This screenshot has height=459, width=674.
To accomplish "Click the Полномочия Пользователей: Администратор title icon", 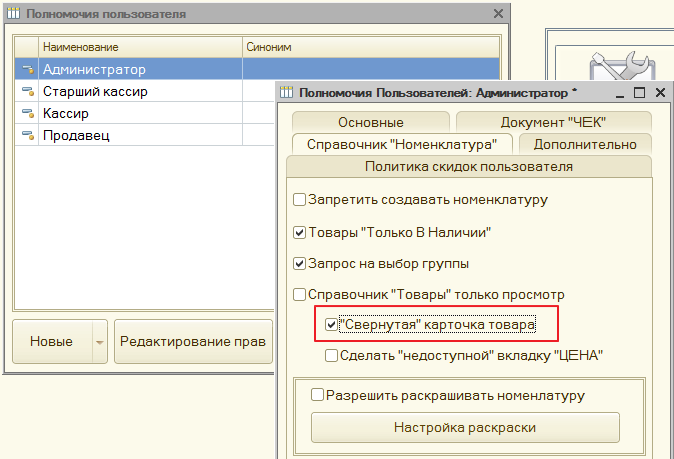I will pyautogui.click(x=286, y=92).
